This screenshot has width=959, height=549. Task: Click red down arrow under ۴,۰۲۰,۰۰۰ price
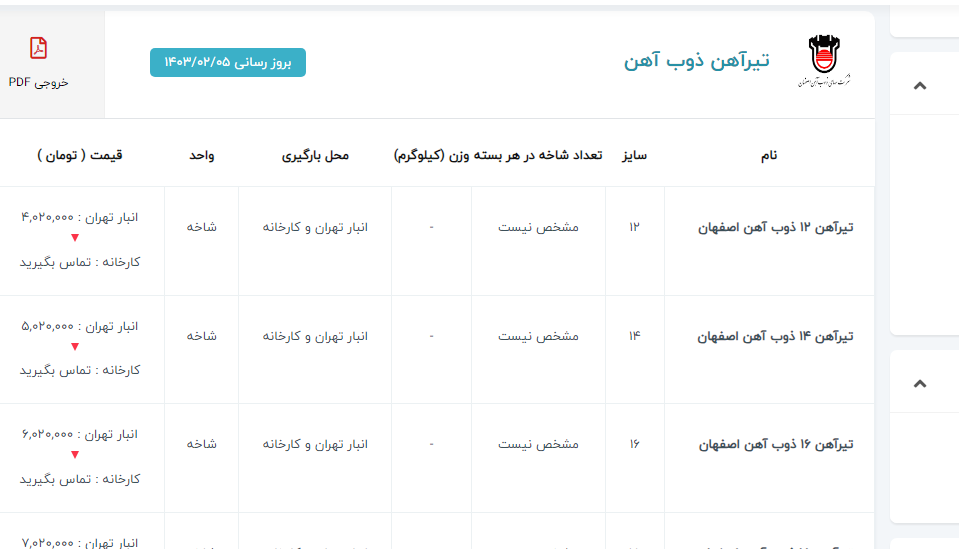[x=74, y=238]
